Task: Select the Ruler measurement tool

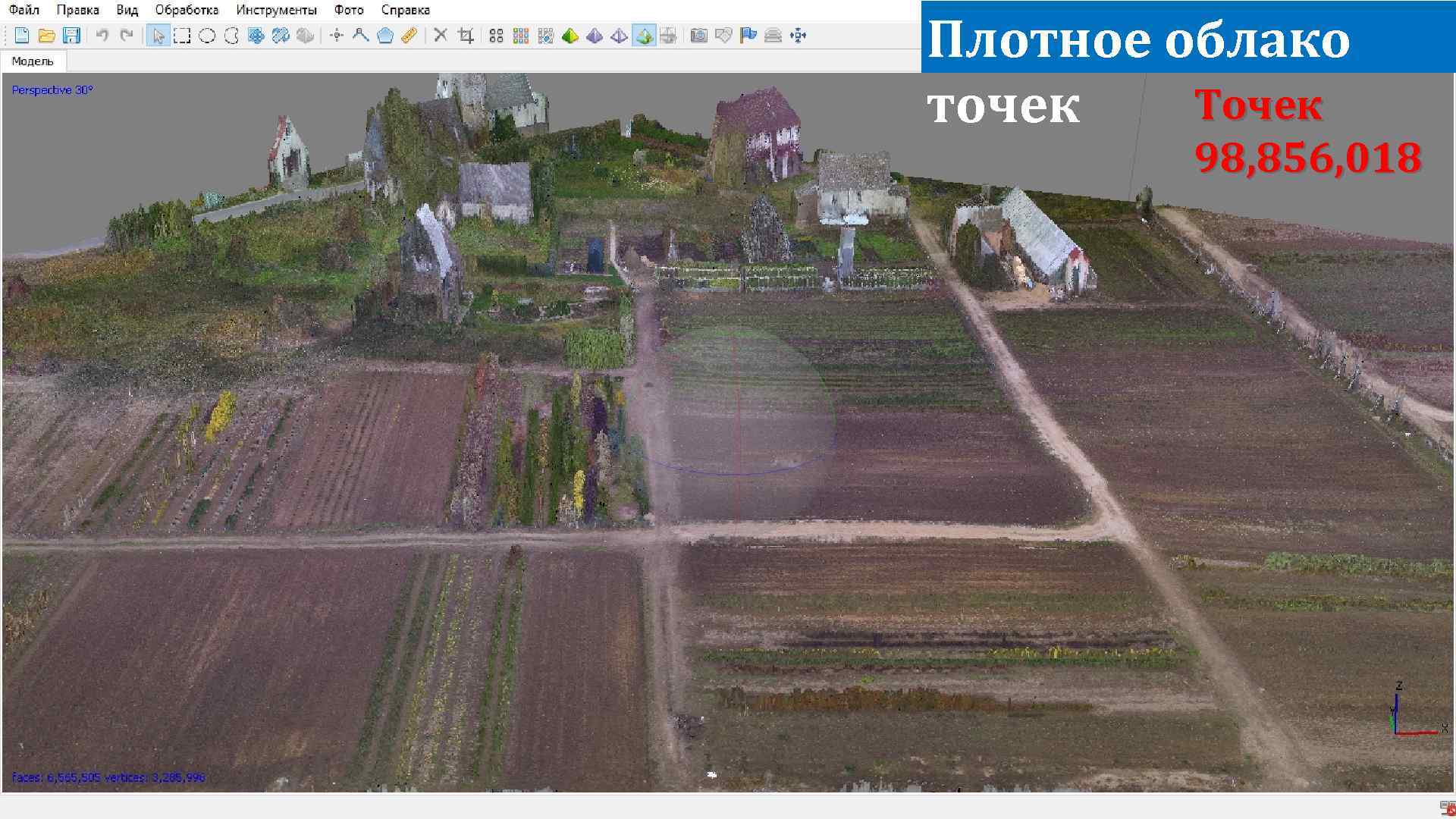Action: (409, 36)
